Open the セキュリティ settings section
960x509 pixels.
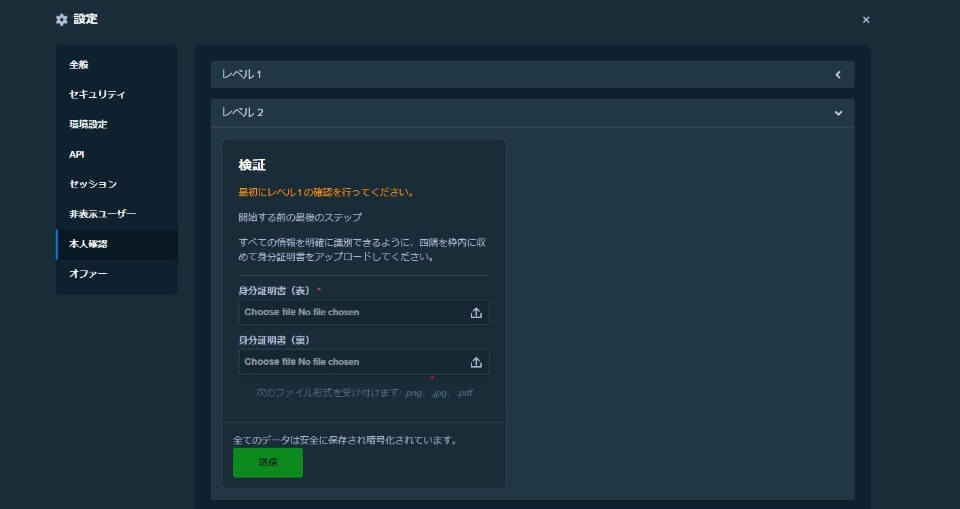coord(117,94)
